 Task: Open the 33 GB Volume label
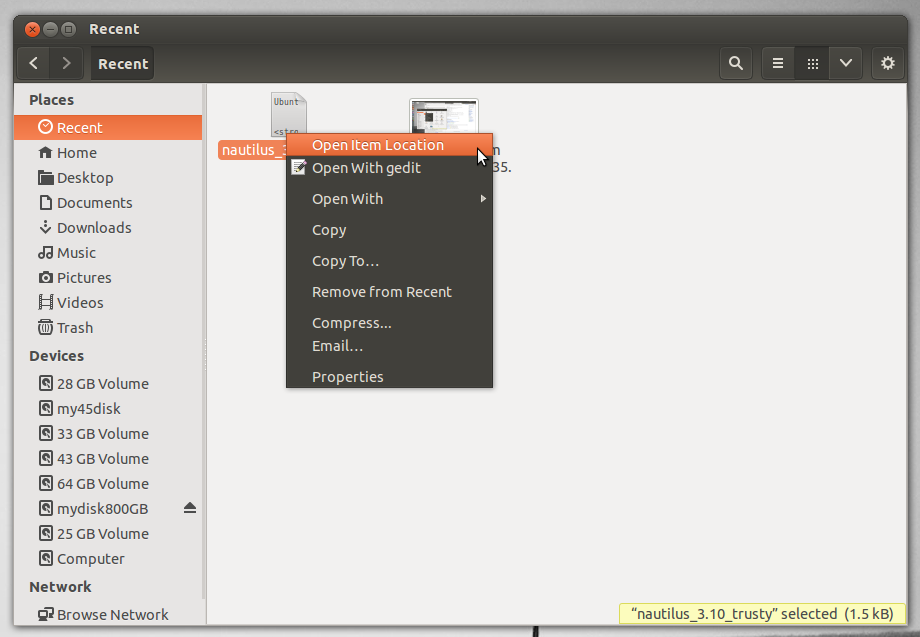(x=103, y=434)
